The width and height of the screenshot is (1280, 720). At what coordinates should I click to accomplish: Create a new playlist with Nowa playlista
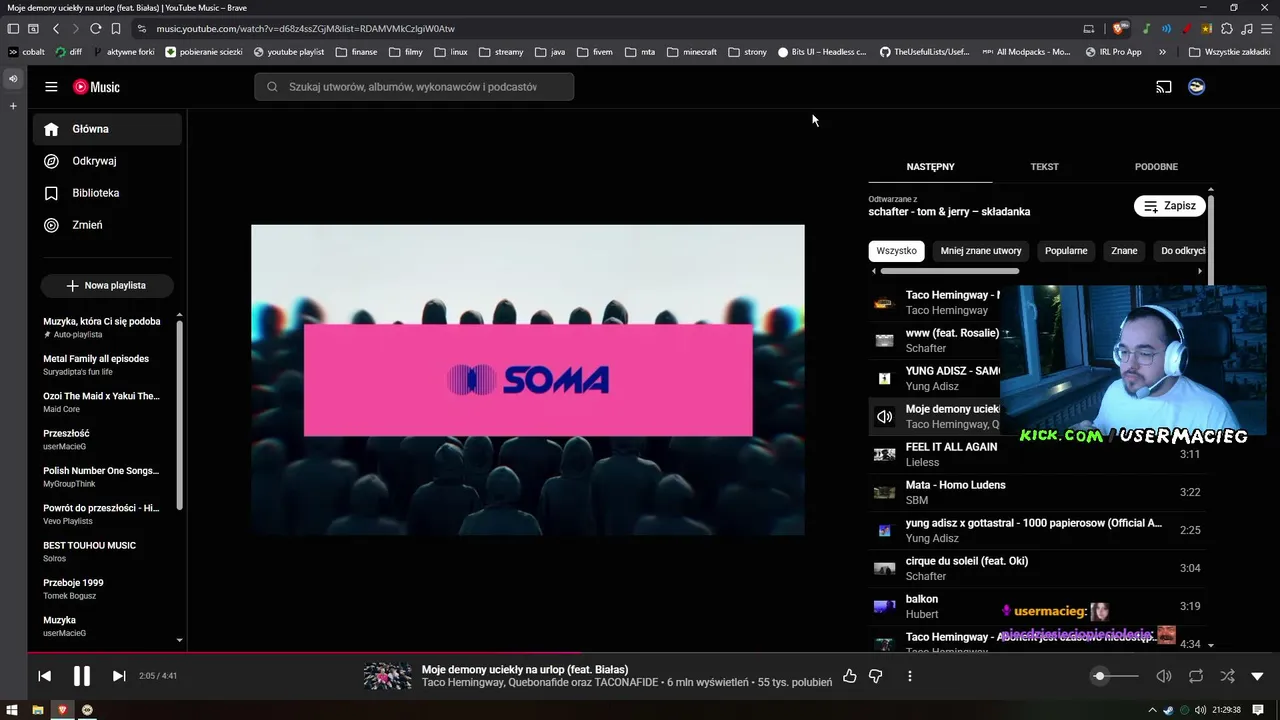coord(107,286)
